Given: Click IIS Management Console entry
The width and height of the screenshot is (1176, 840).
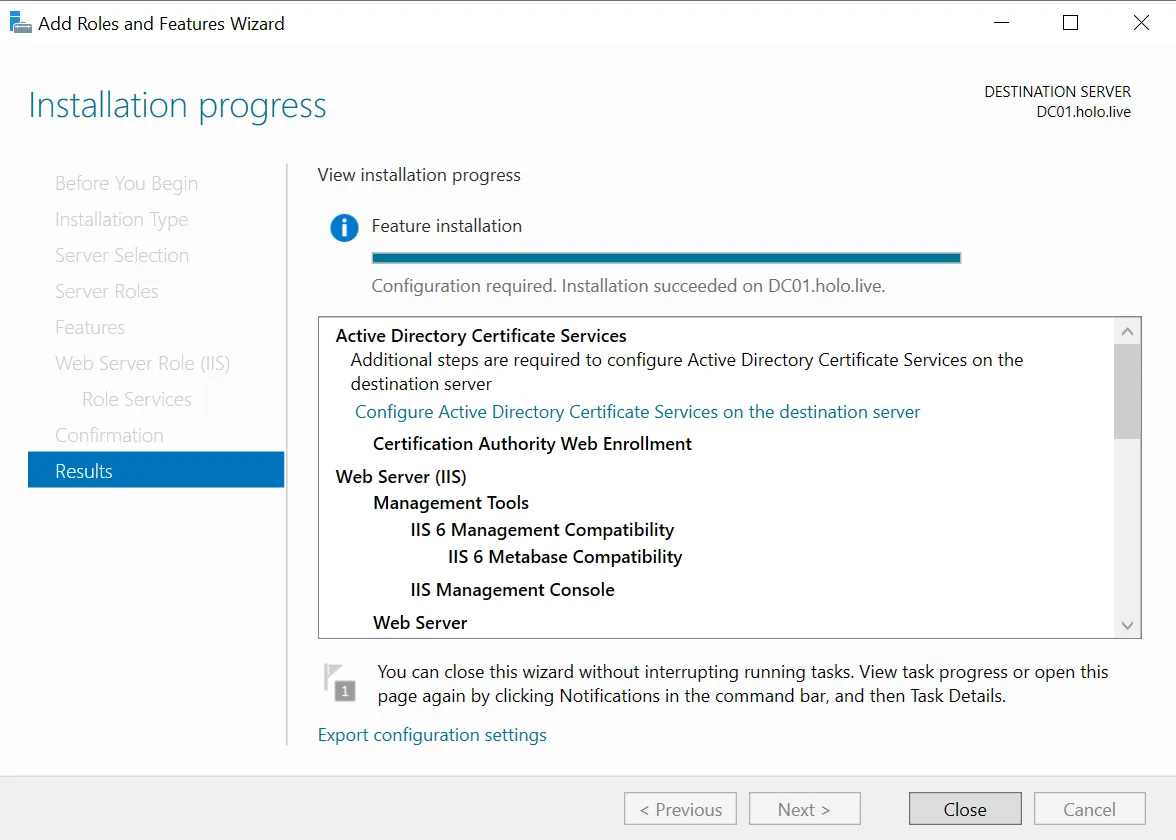Looking at the screenshot, I should coord(512,590).
